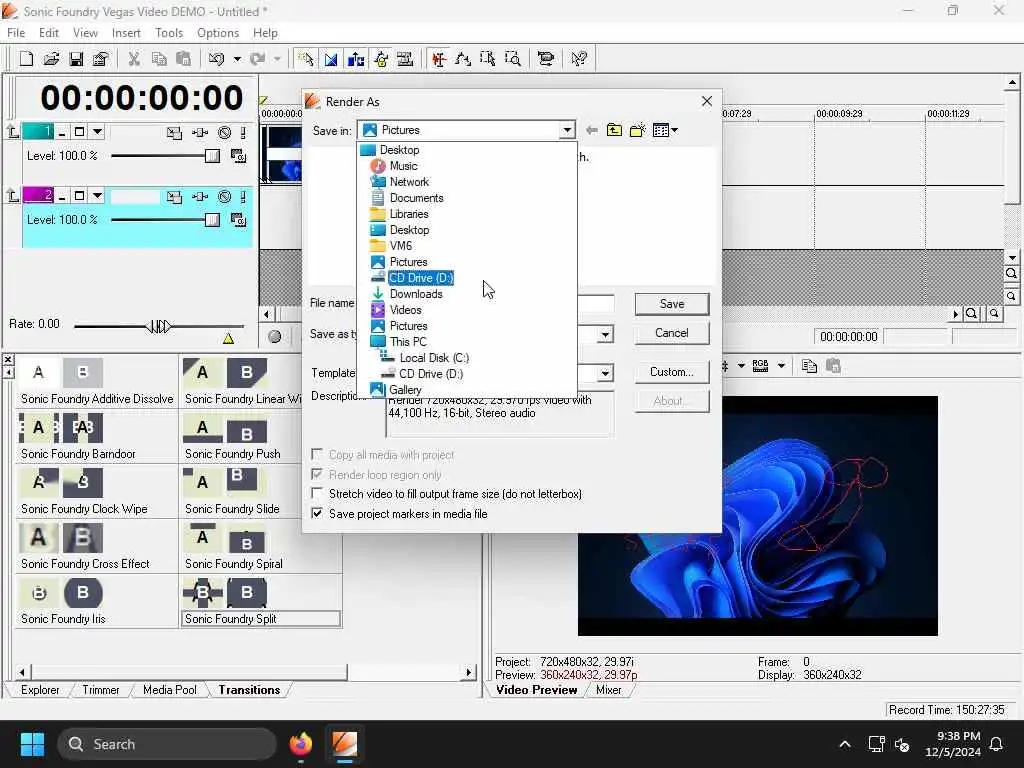Select Videos in the location list

coord(406,310)
